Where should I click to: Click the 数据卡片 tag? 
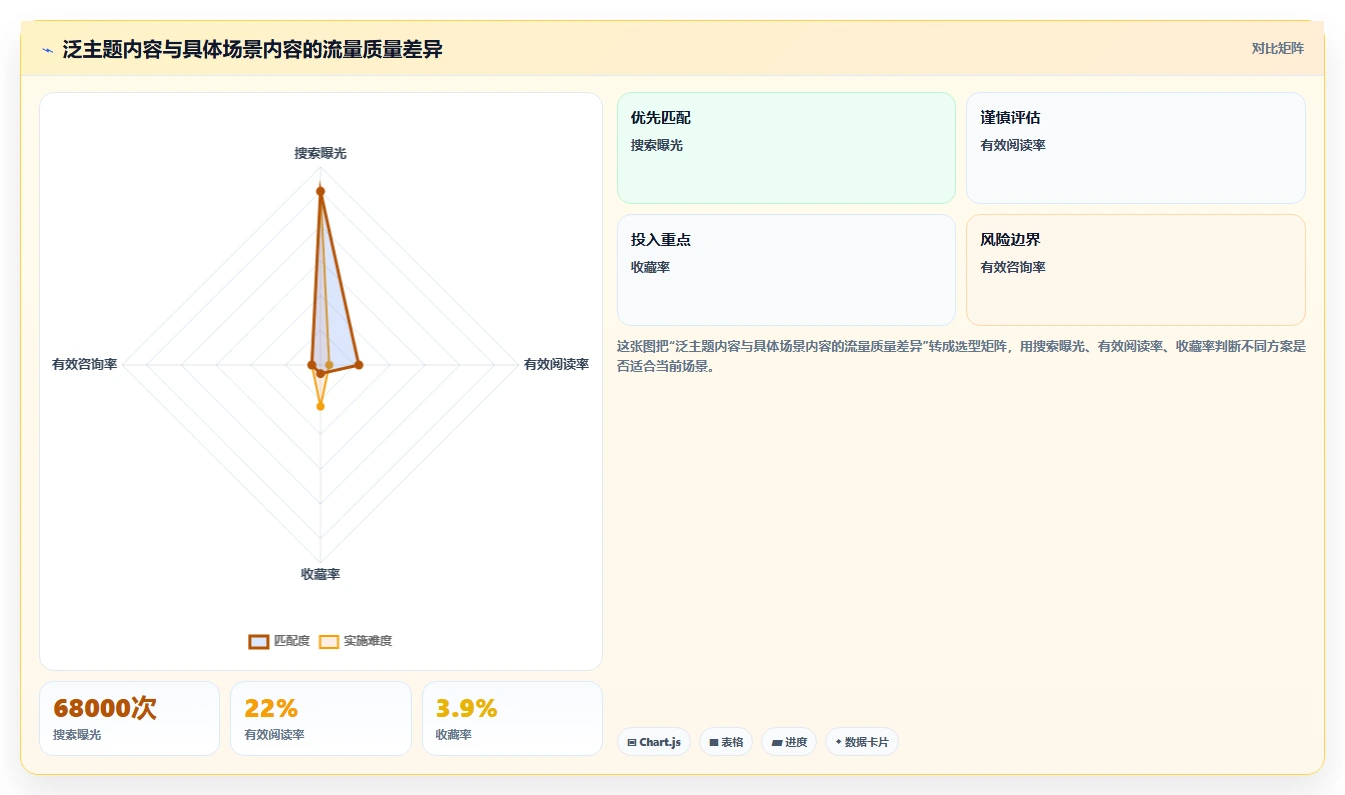click(862, 742)
